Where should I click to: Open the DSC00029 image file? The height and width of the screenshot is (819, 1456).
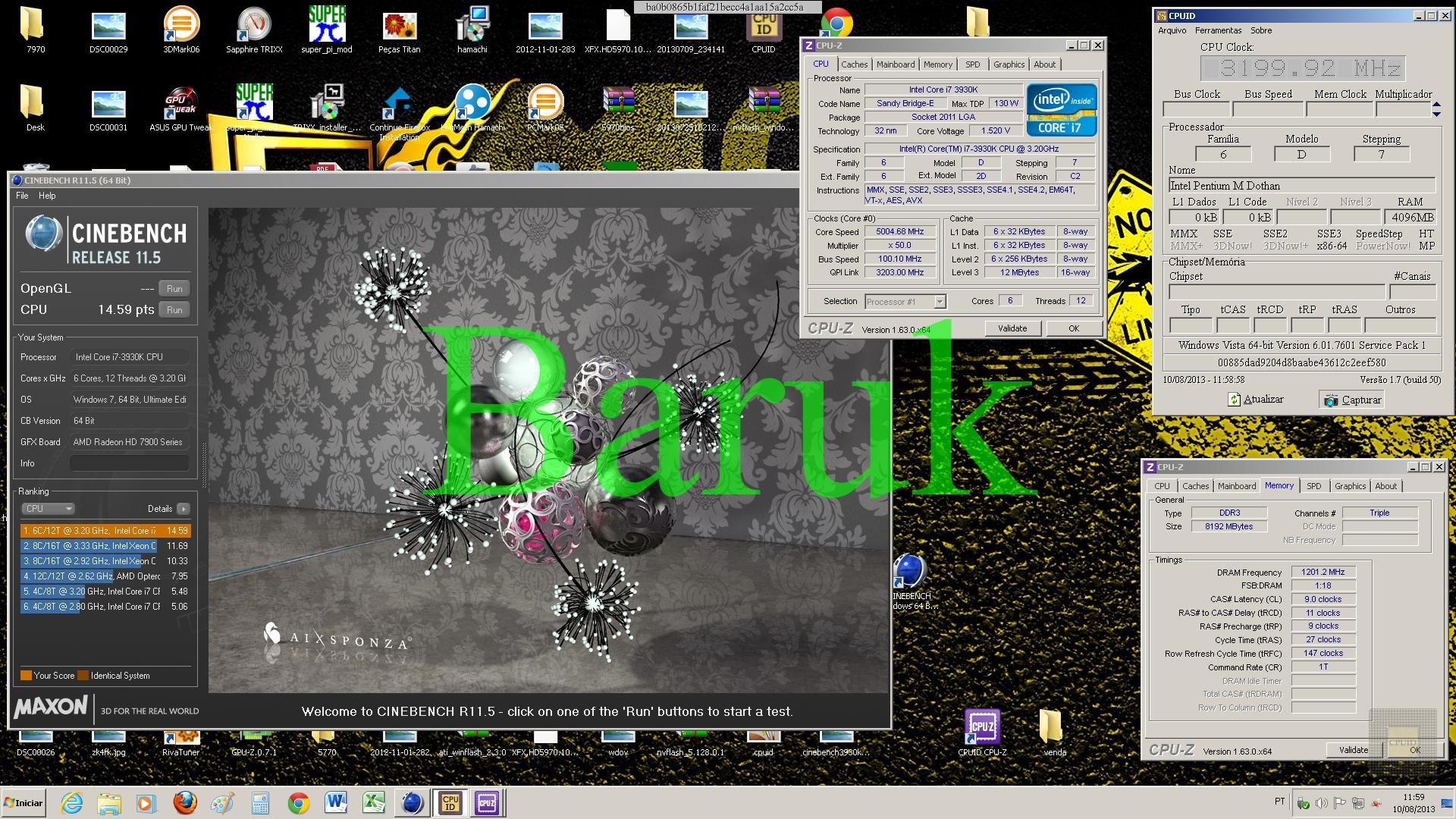click(x=108, y=30)
